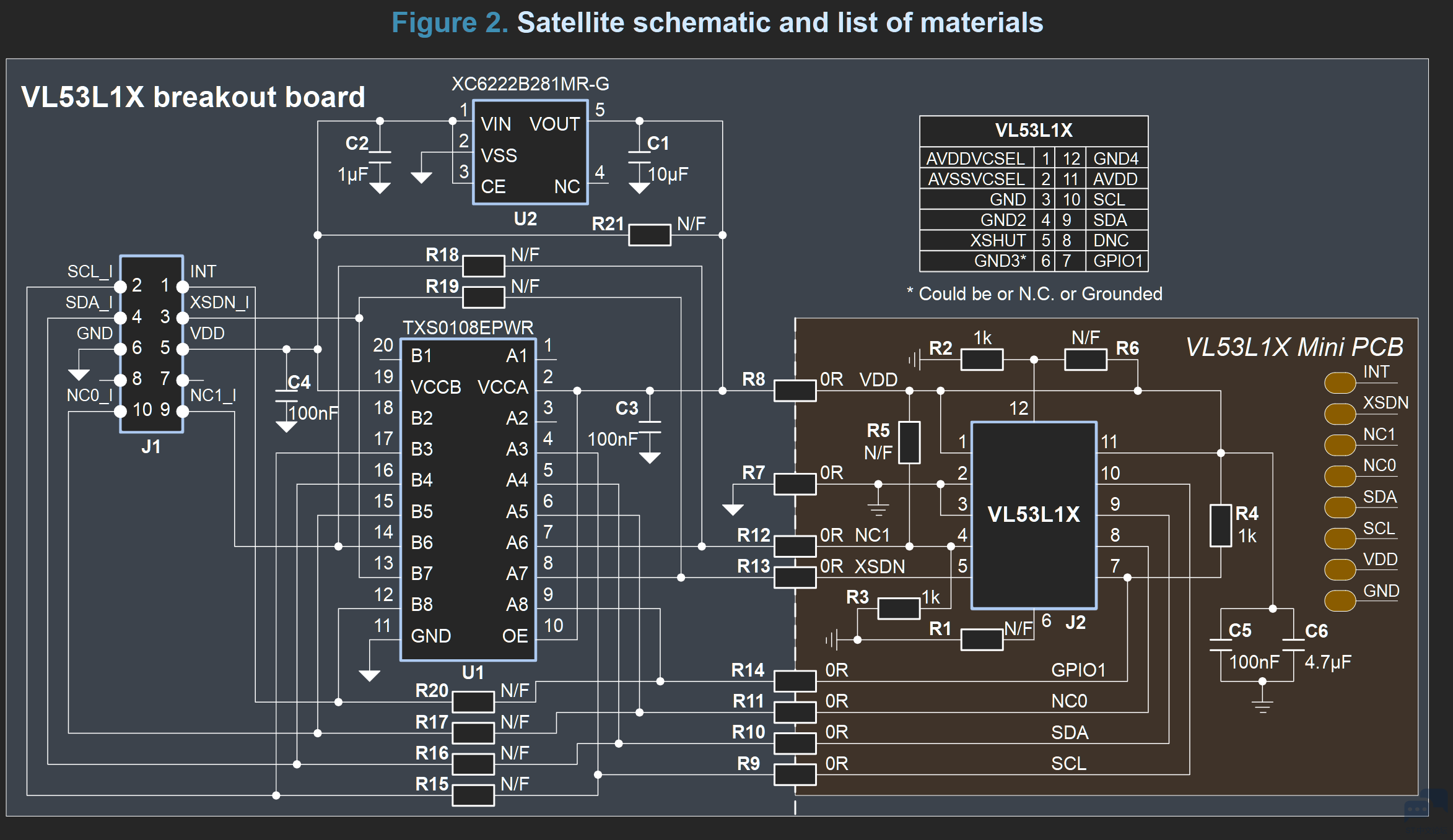Image resolution: width=1453 pixels, height=840 pixels.
Task: Click 'GND3*' cell in pin table
Action: 977,261
